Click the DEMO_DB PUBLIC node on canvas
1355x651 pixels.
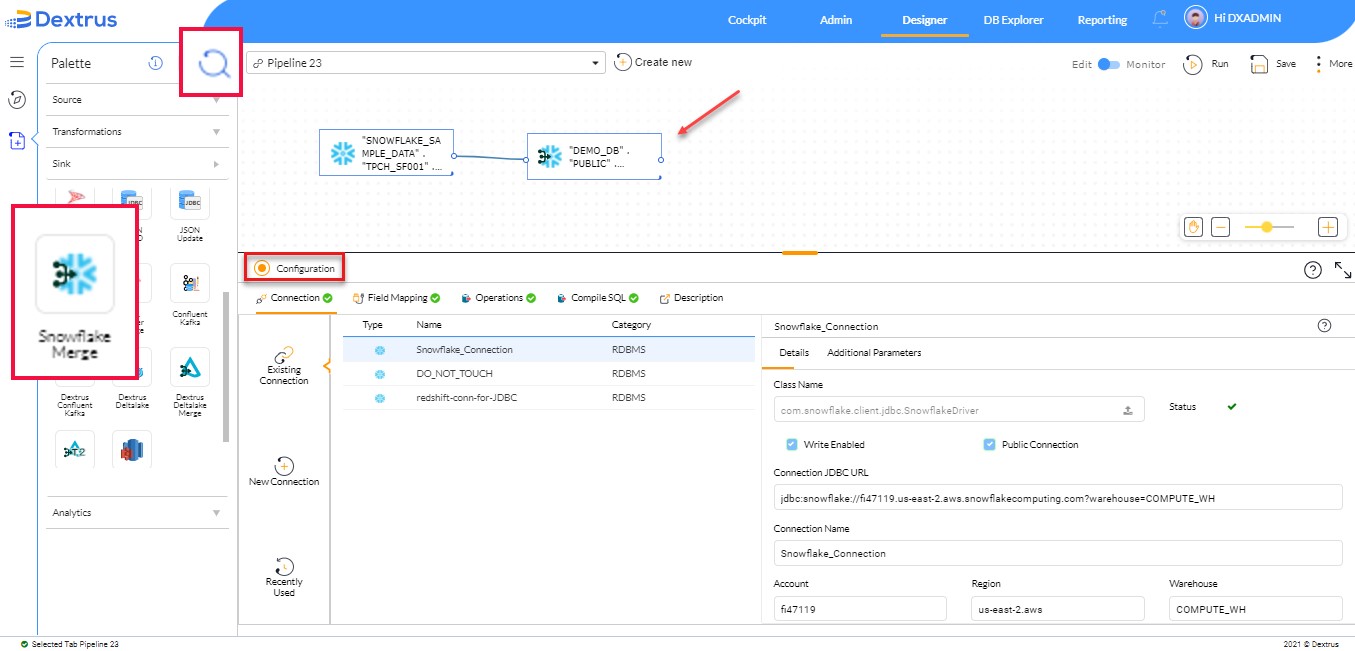pos(594,155)
